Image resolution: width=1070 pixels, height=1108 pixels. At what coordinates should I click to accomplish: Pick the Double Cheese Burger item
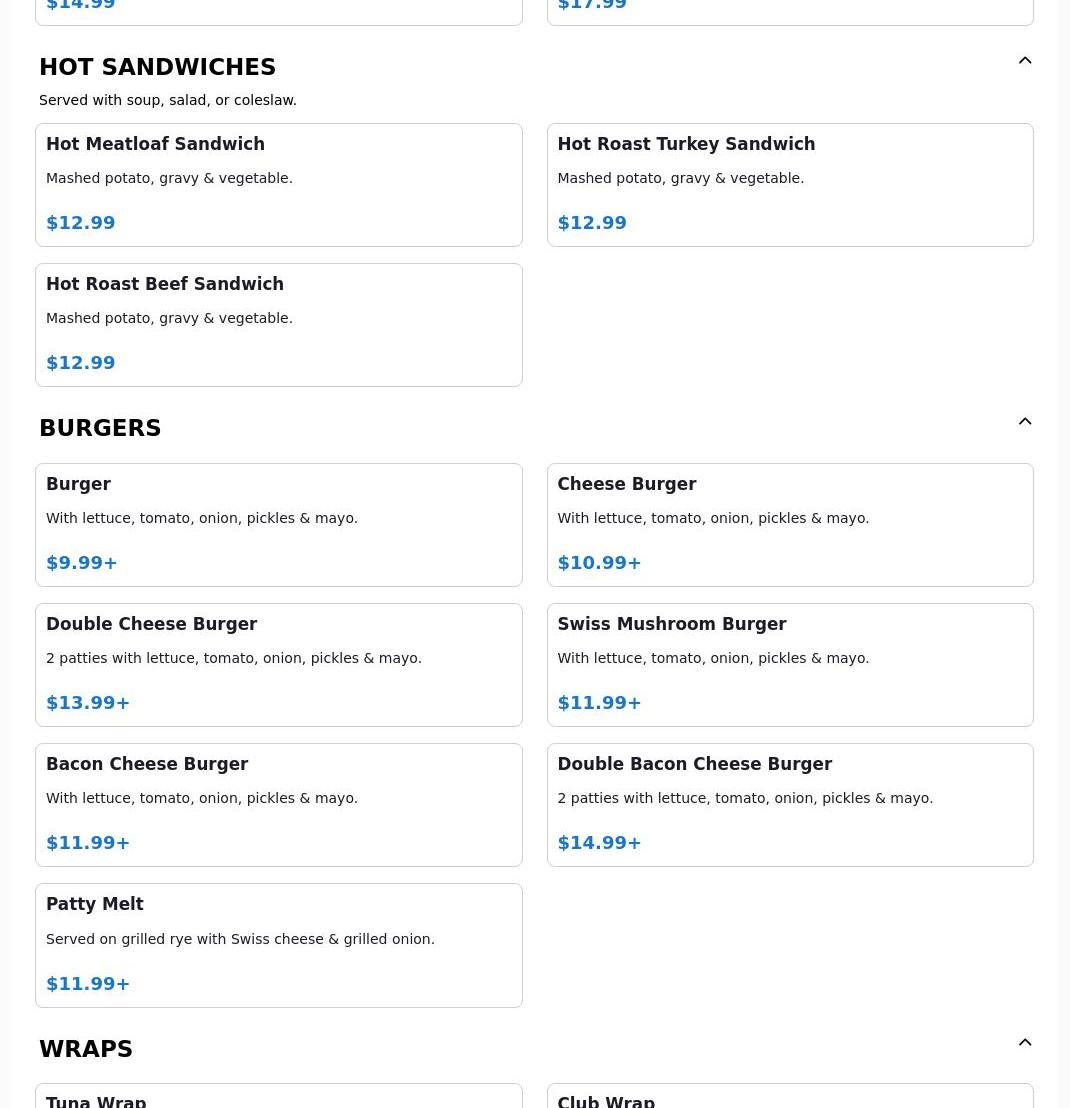(278, 665)
